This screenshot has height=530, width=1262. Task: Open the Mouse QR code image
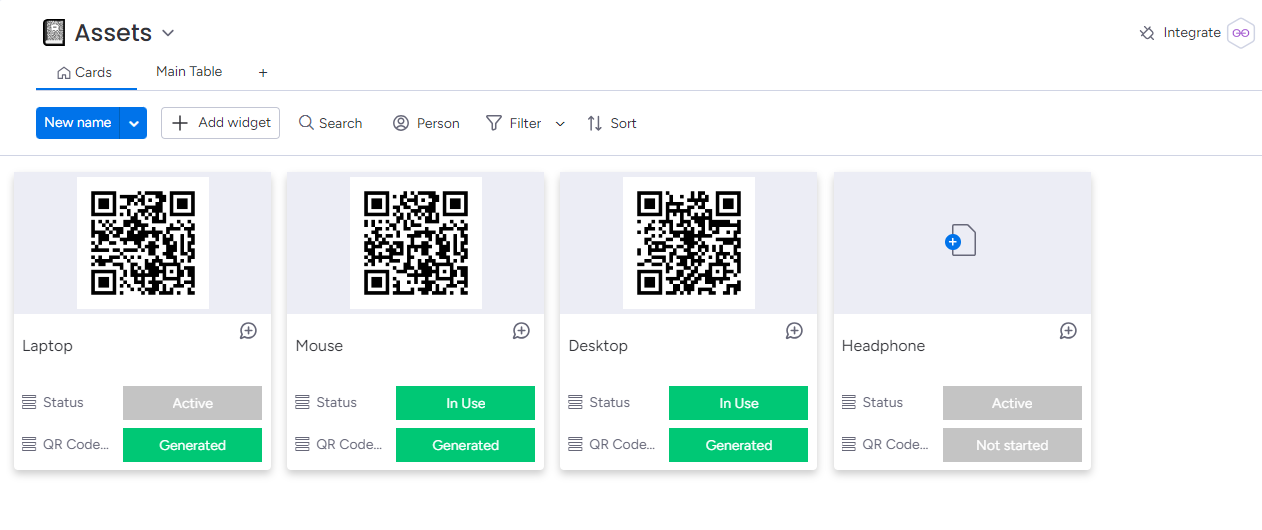pos(416,243)
